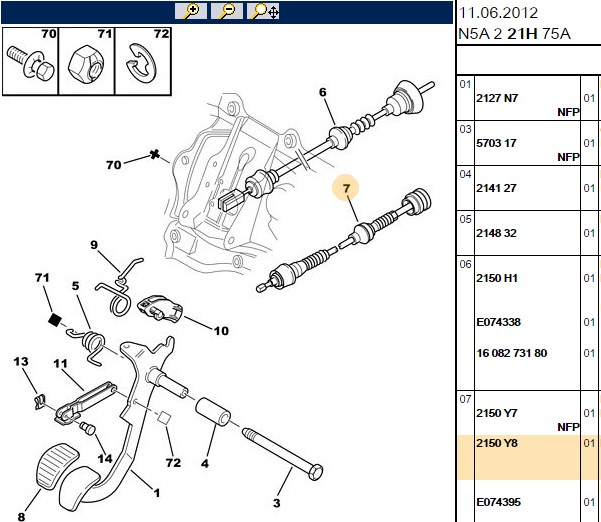
Task: Click row index 07 in parts list
Action: [x=465, y=399]
